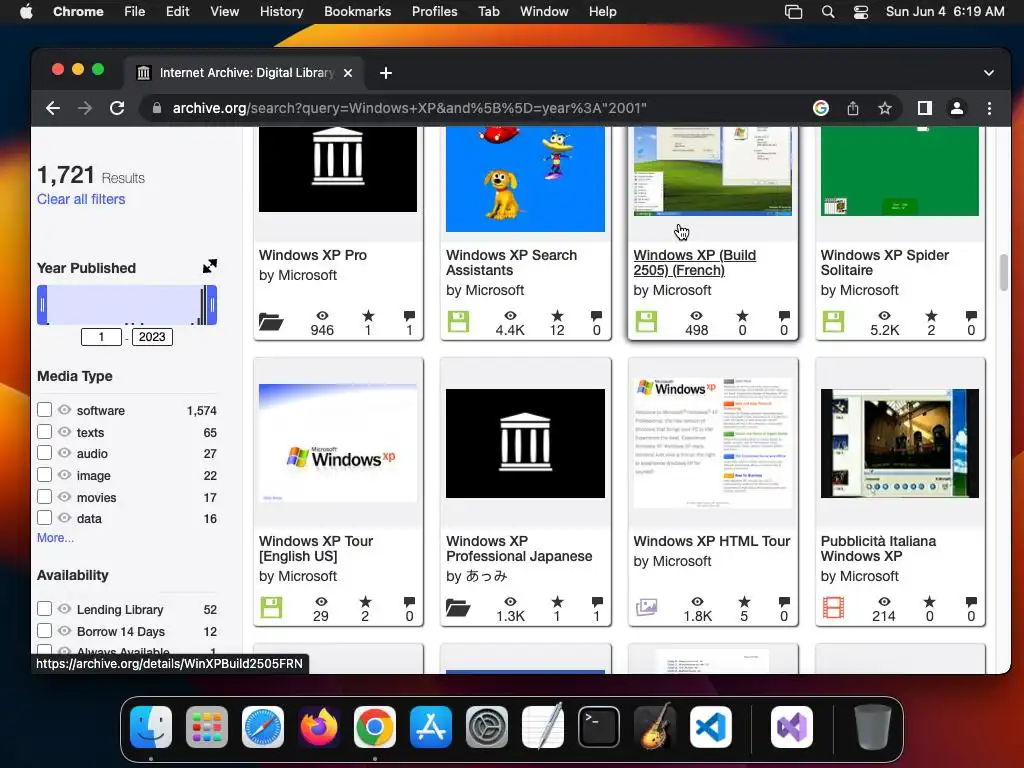Click the page's vertical scrollbar thumb
This screenshot has height=768, width=1024.
1004,273
